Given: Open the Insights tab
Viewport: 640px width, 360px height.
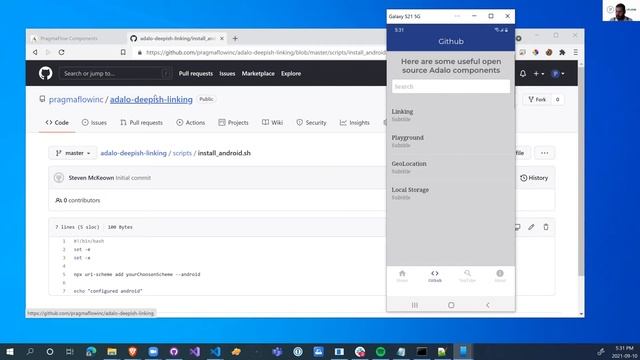Looking at the screenshot, I should pyautogui.click(x=355, y=122).
